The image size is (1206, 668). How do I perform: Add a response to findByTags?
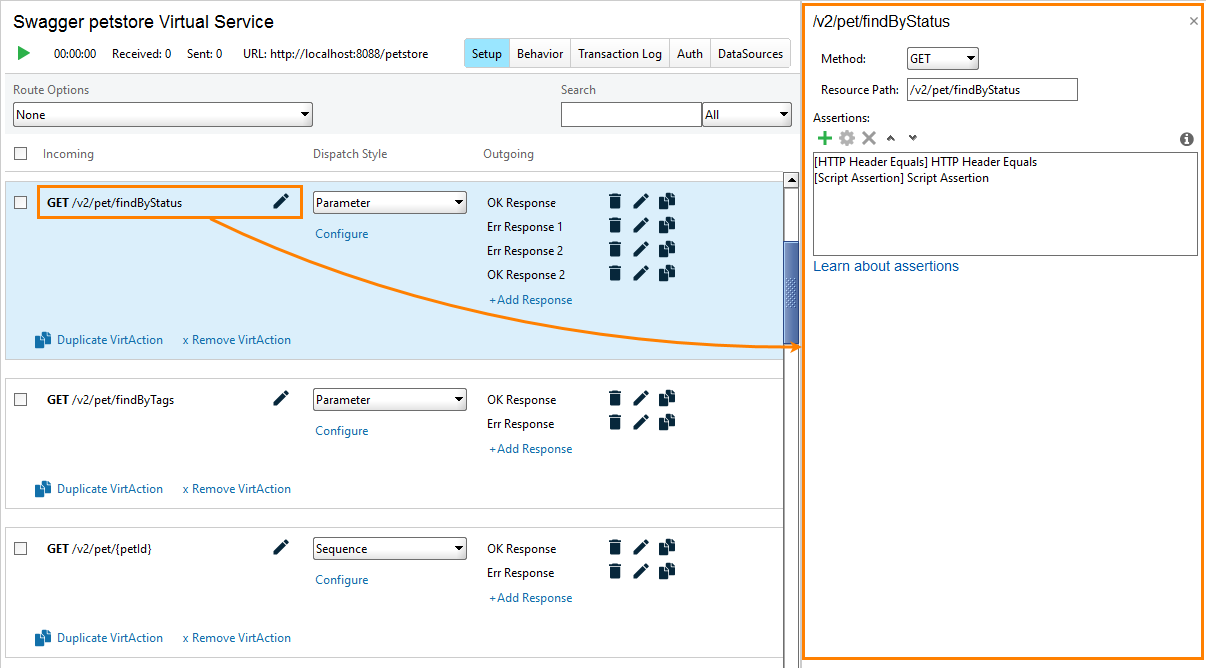coord(530,448)
